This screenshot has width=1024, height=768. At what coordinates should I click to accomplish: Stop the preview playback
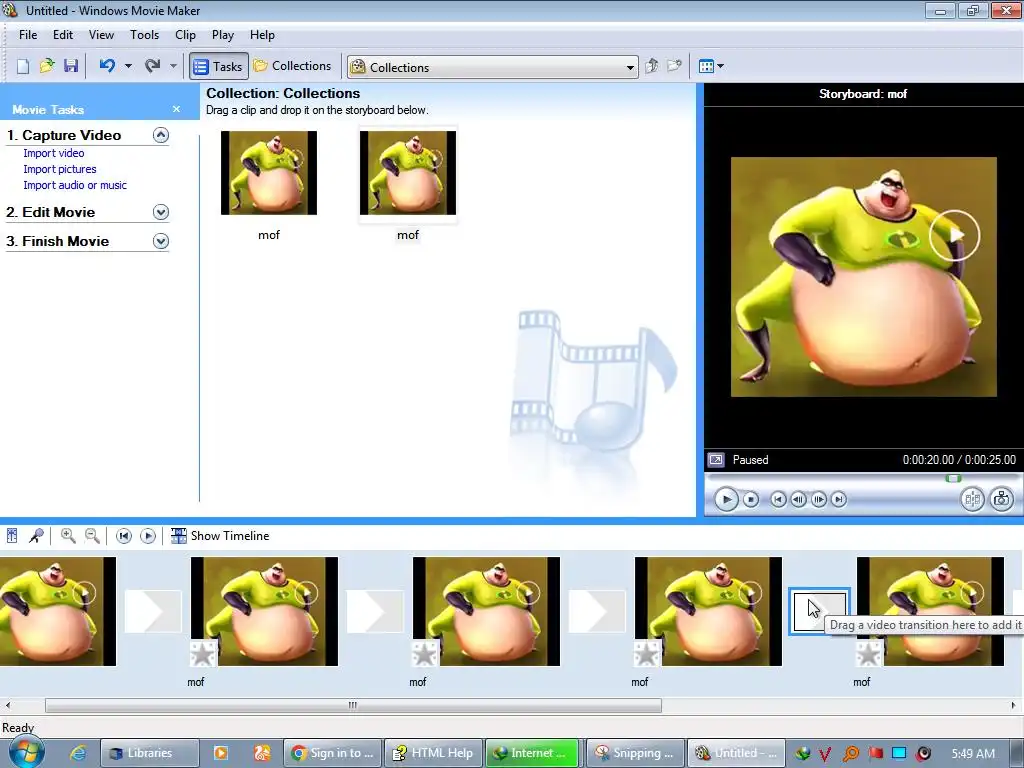[751, 500]
